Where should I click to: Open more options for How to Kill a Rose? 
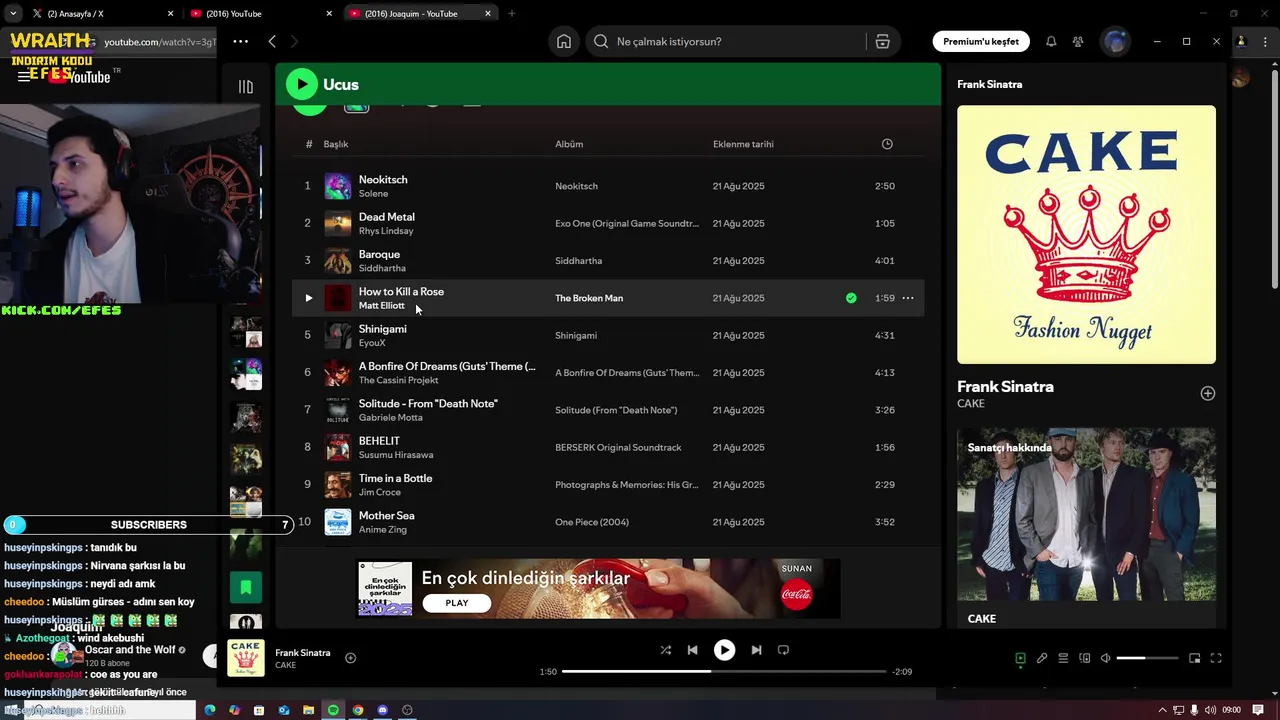908,298
